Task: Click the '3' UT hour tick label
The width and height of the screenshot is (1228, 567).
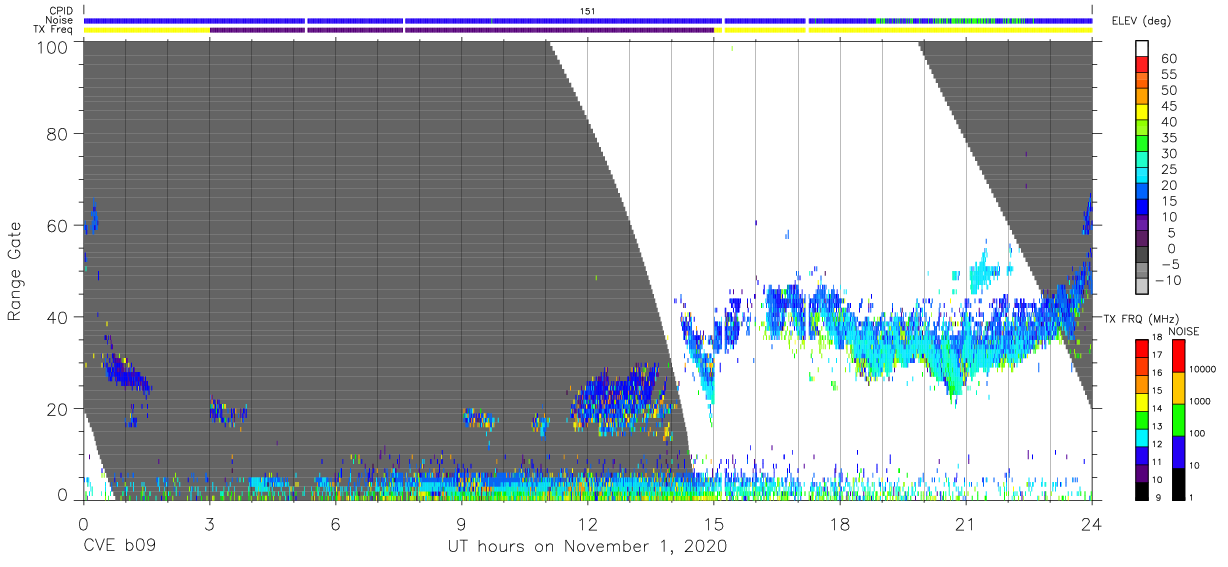Action: [x=209, y=524]
